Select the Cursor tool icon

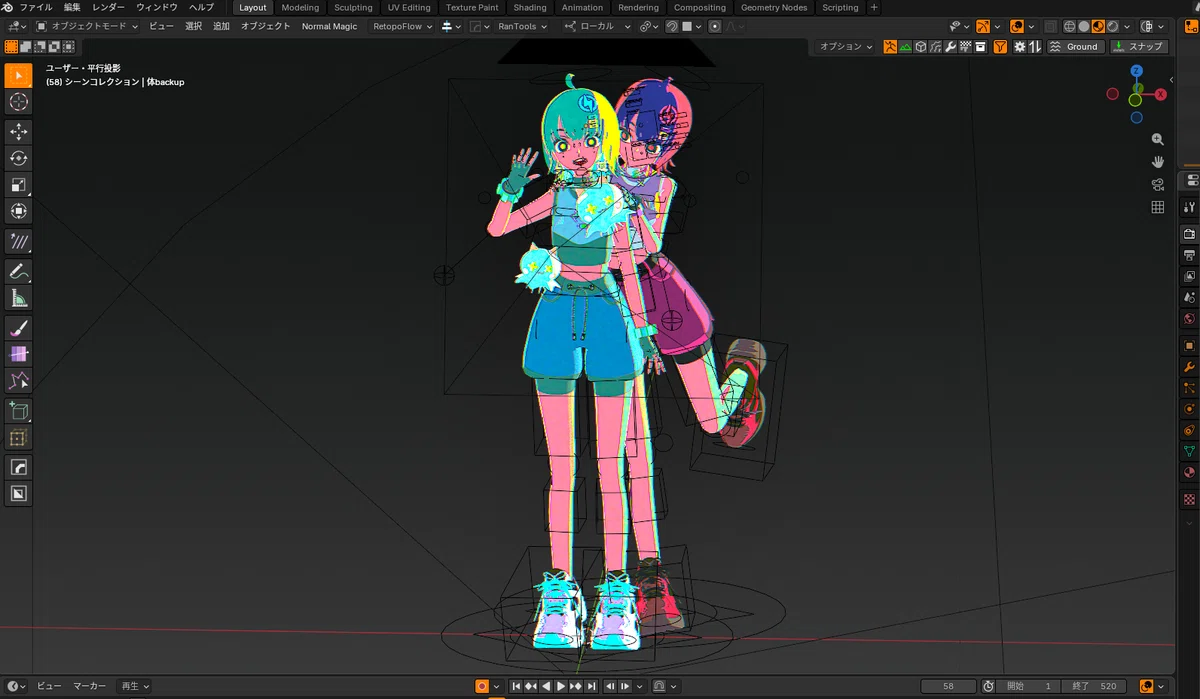(x=18, y=102)
